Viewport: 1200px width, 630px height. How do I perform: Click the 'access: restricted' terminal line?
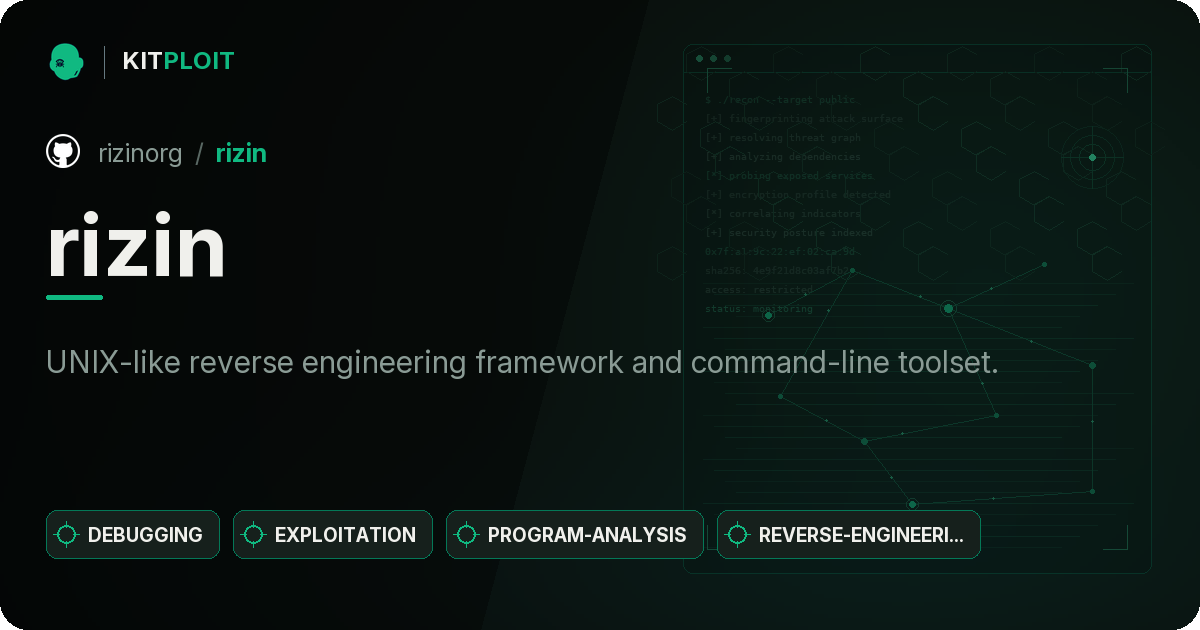point(759,290)
